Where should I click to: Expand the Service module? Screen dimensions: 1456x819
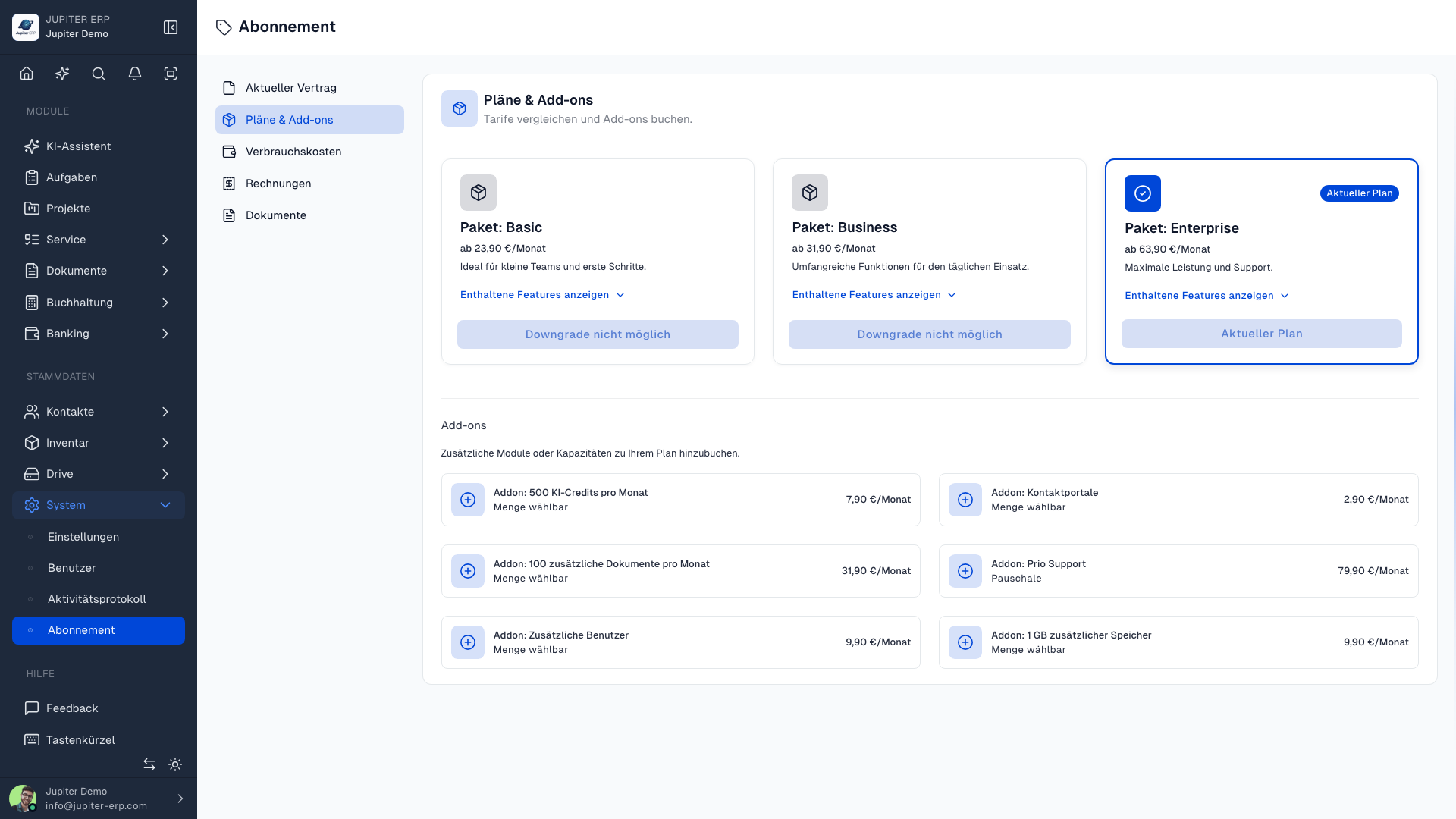click(x=99, y=240)
